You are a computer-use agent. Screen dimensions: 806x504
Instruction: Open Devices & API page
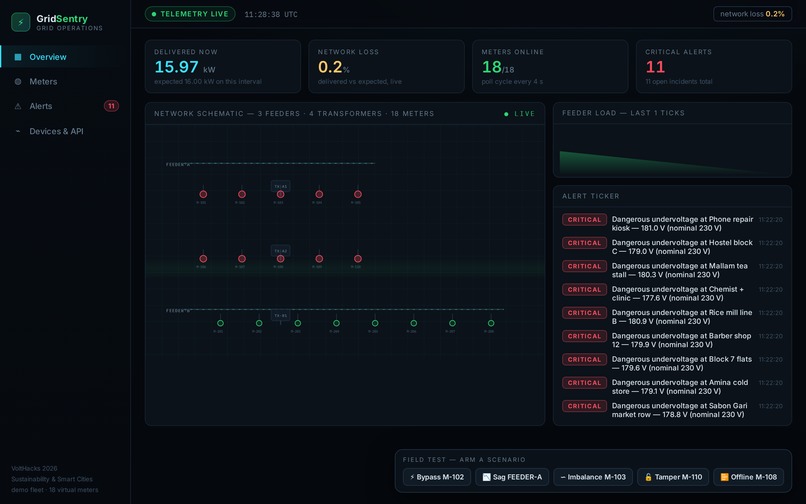65,131
